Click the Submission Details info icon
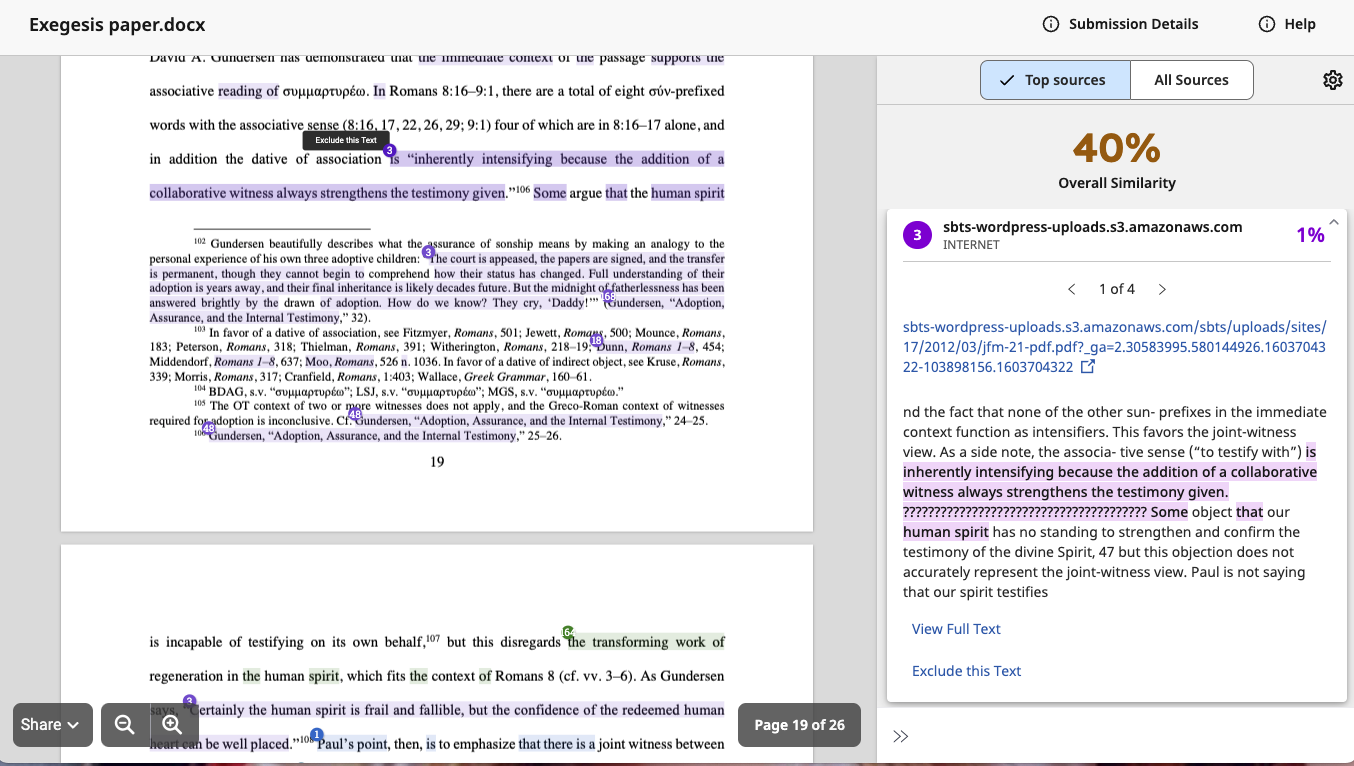 pos(1051,24)
